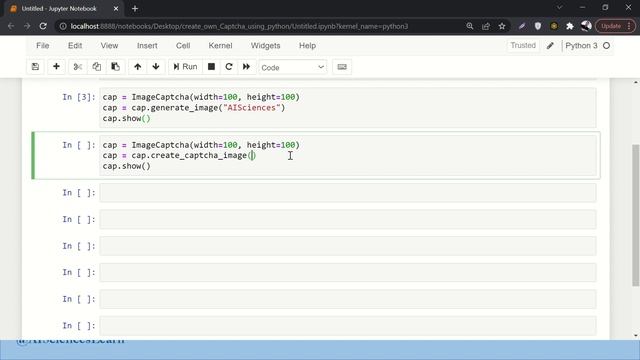Move the selected cell up with the arrow
The height and width of the screenshot is (360, 640).
tap(138, 67)
